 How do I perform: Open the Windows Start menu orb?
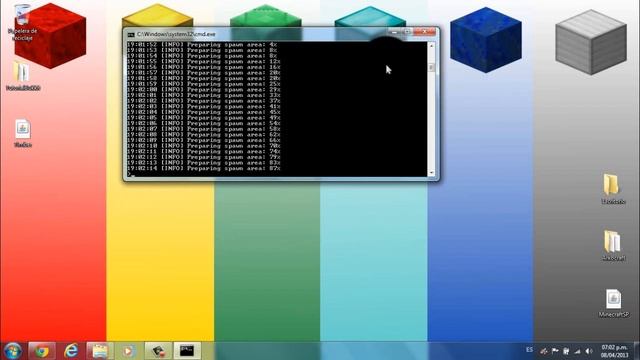tap(12, 351)
